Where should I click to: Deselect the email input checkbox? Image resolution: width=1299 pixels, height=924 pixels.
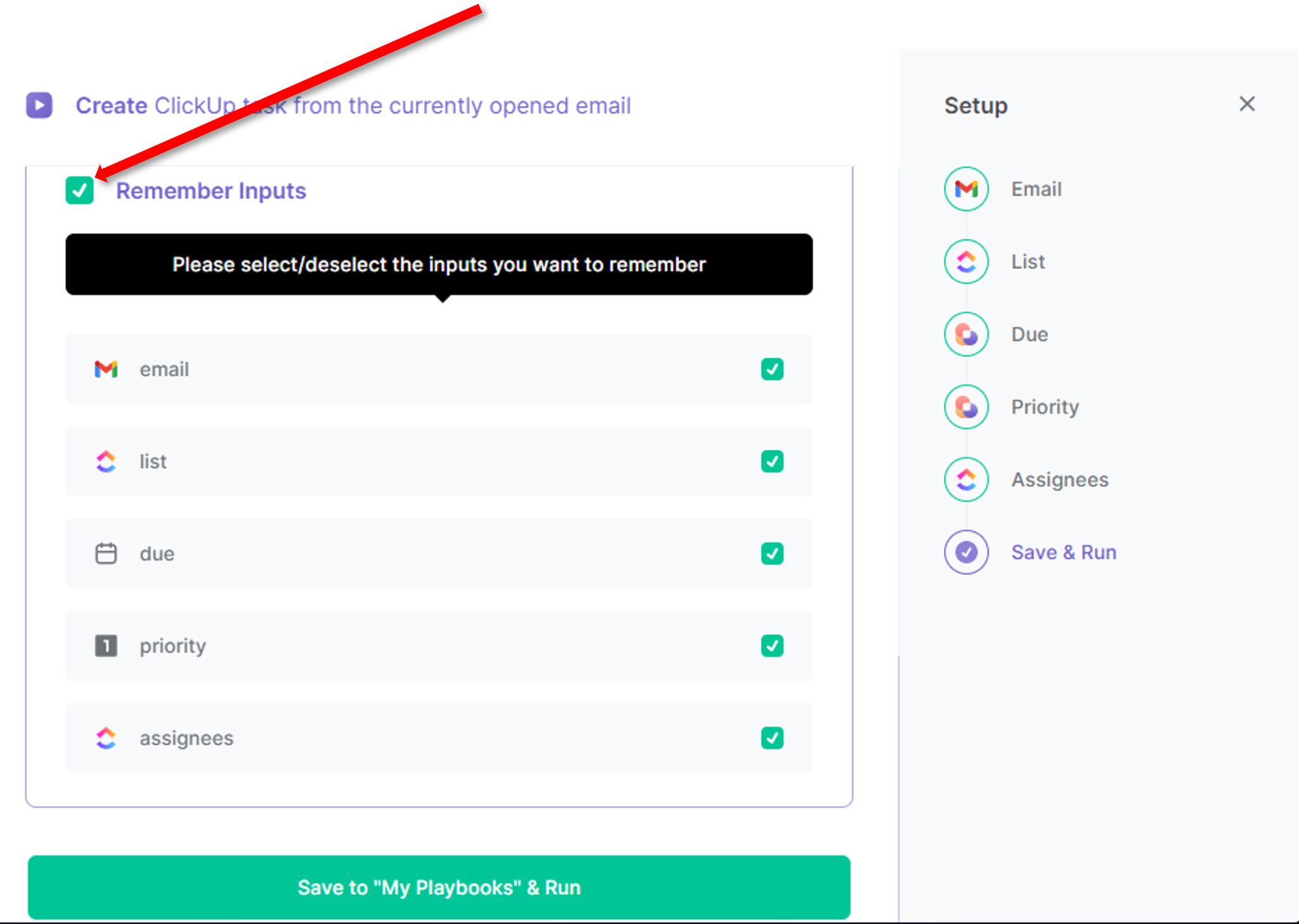772,369
